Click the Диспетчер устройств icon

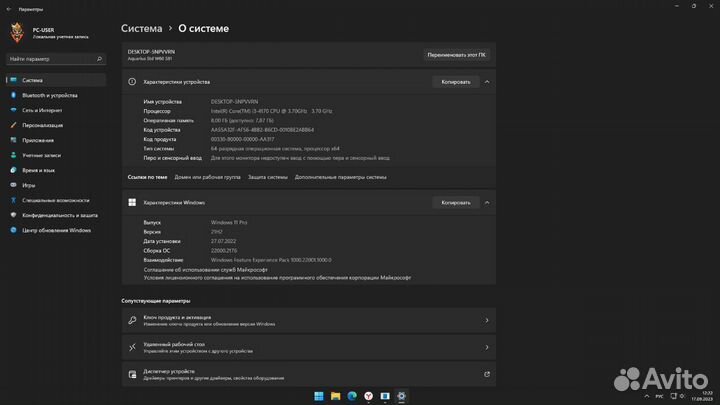point(132,375)
